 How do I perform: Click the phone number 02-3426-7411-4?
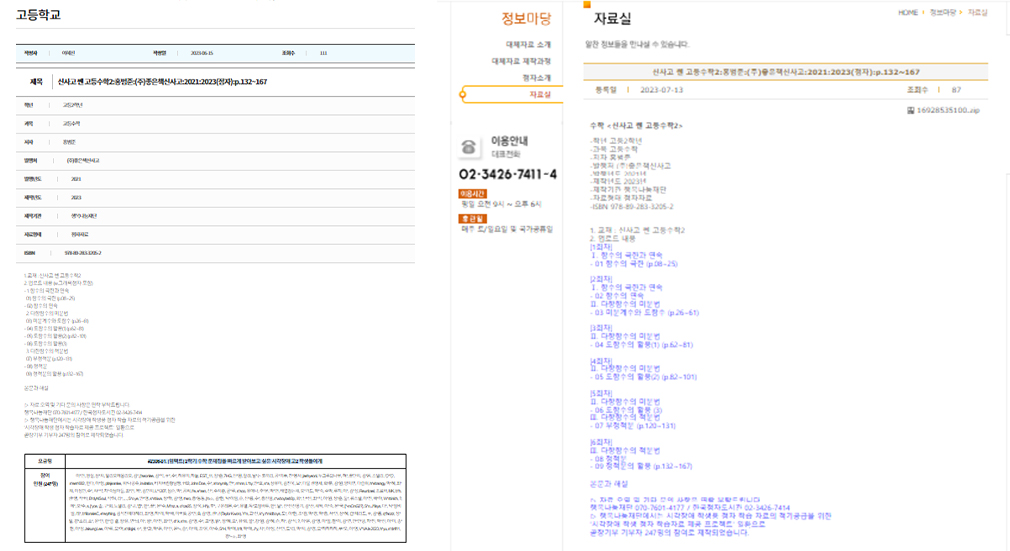click(x=508, y=175)
